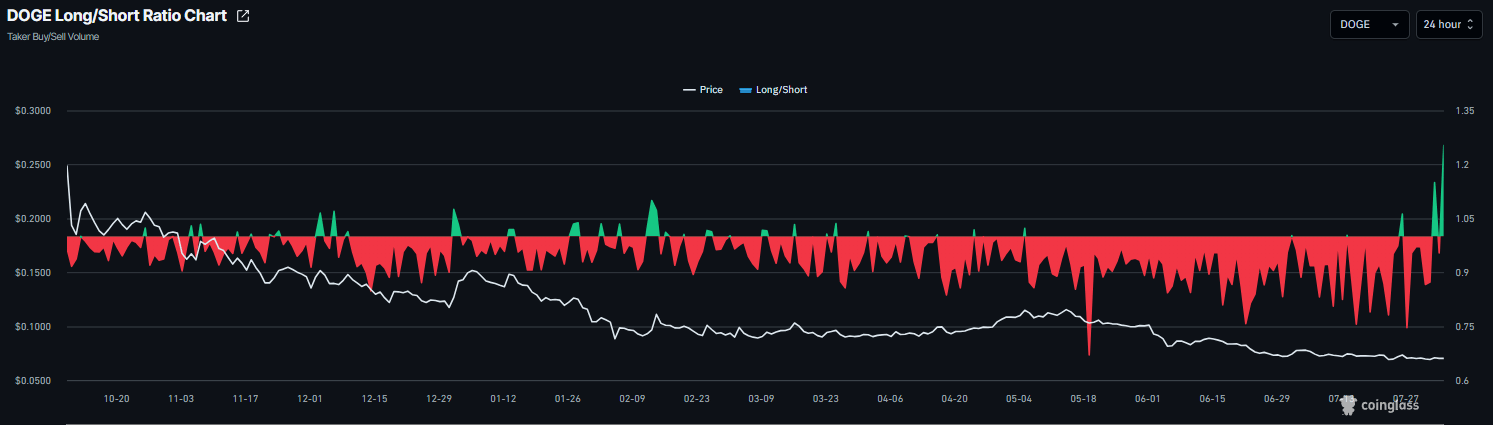Click the $0.2000 price axis label
1493x425 pixels.
click(x=33, y=218)
